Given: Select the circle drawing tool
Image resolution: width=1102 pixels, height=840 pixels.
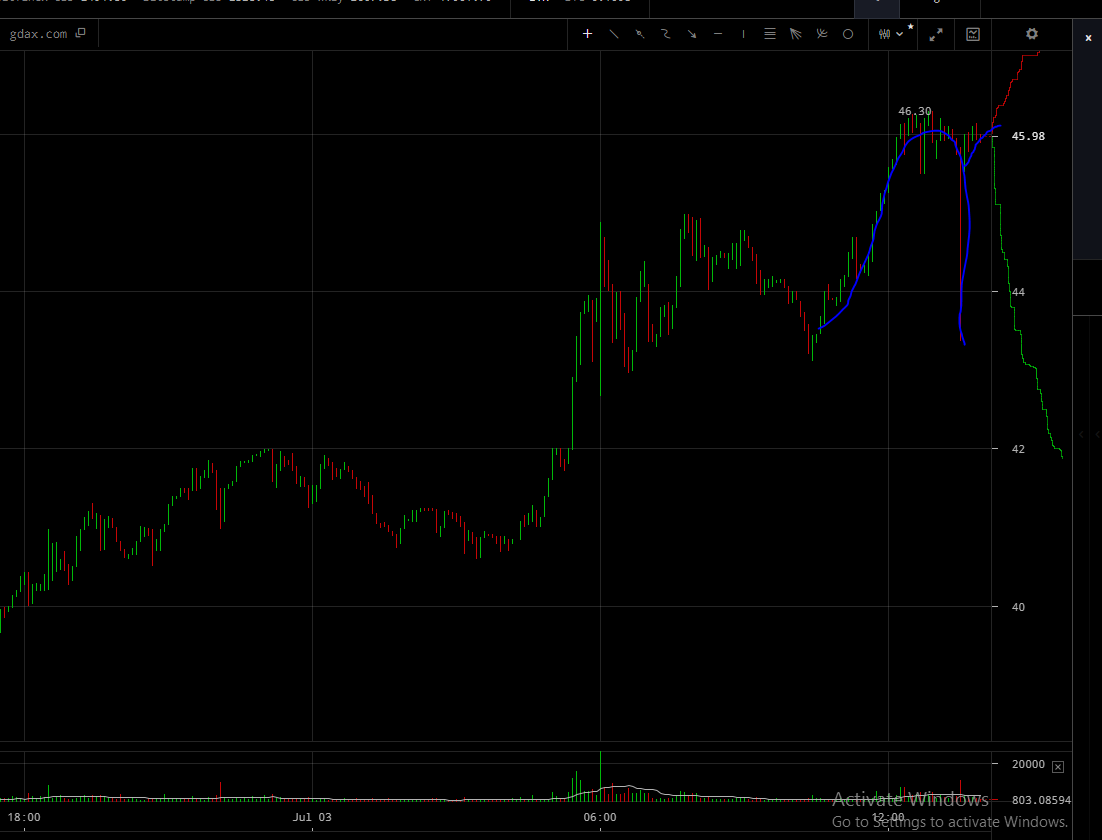Looking at the screenshot, I should click(x=848, y=34).
